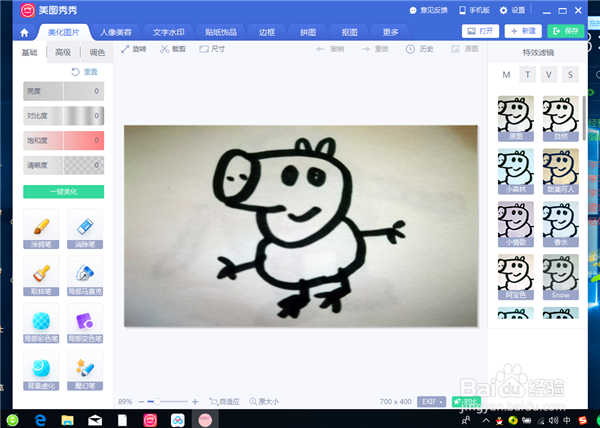Click the zoom level slider handle
Screen dimensions: 600x428
(157, 402)
